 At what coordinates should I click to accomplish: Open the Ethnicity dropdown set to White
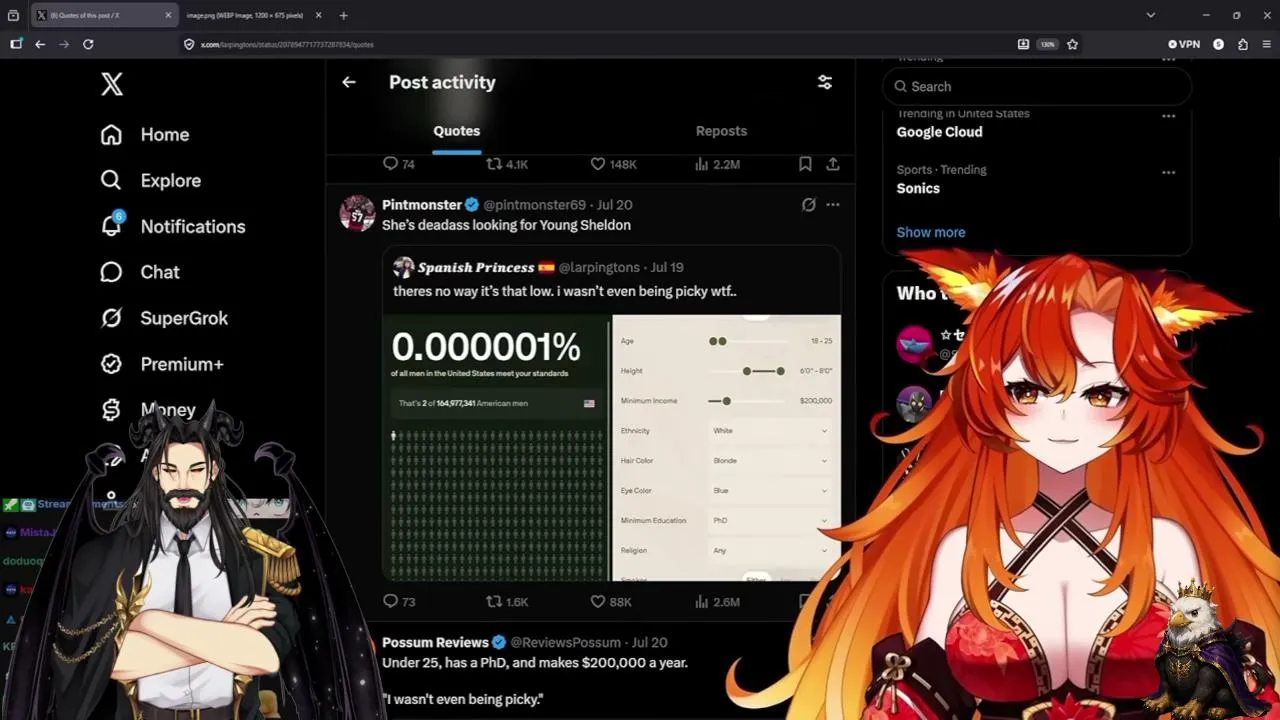point(769,431)
